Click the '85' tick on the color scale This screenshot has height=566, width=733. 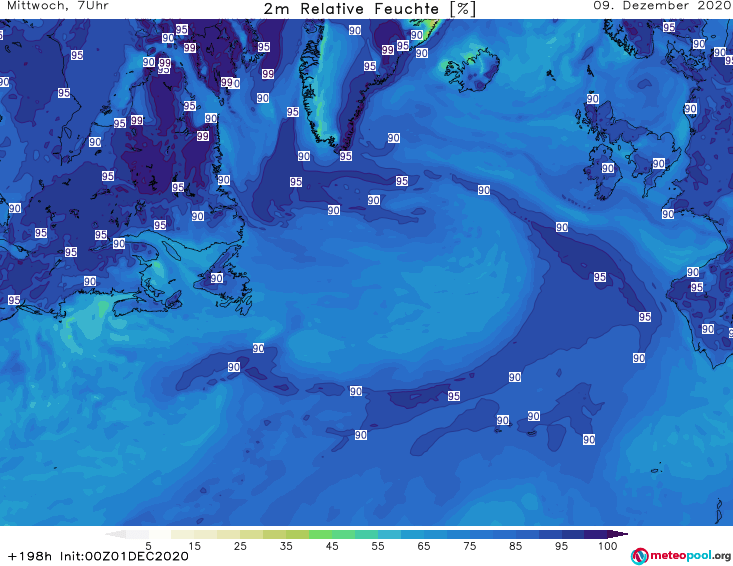515,546
